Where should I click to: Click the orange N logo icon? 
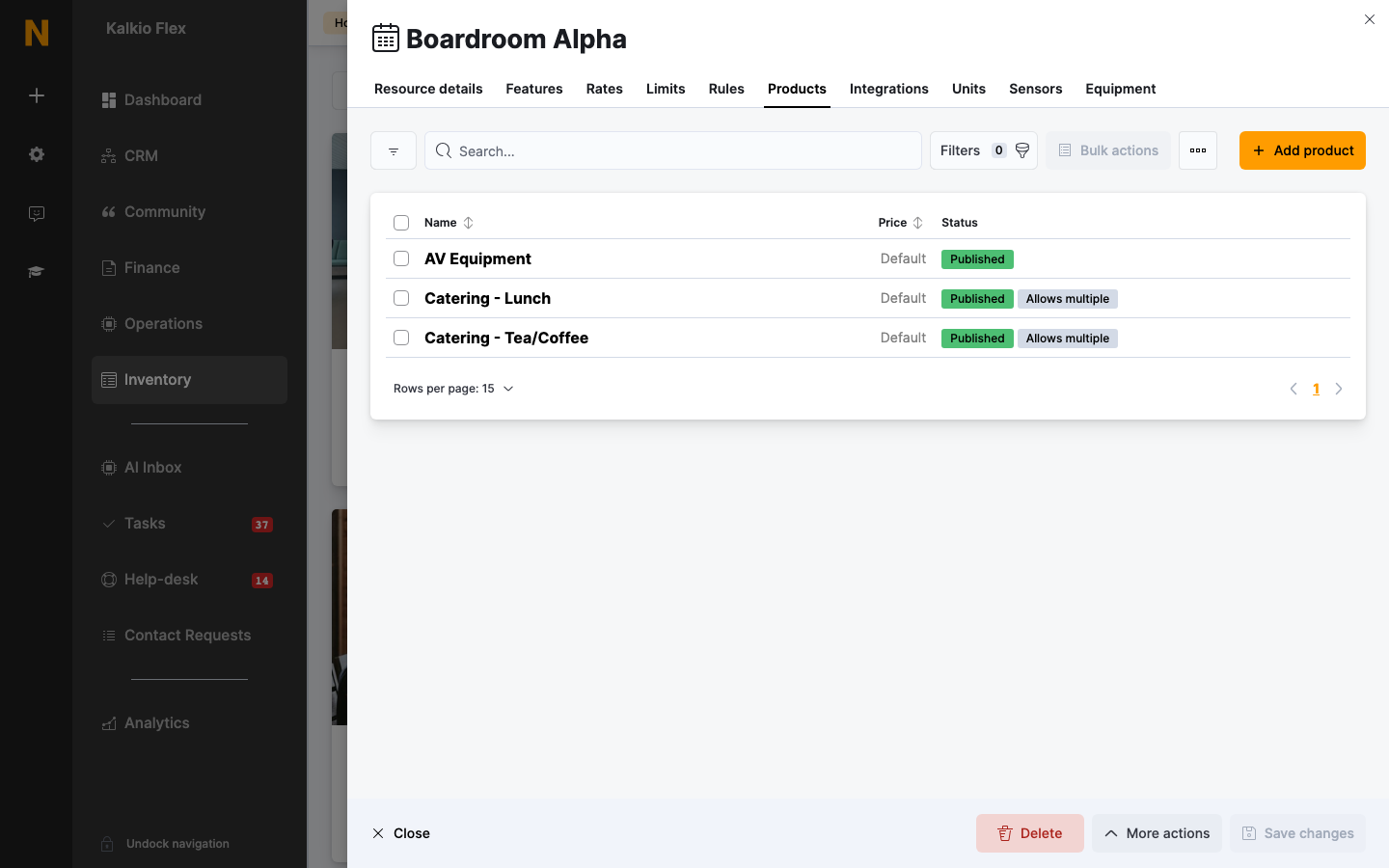37,33
